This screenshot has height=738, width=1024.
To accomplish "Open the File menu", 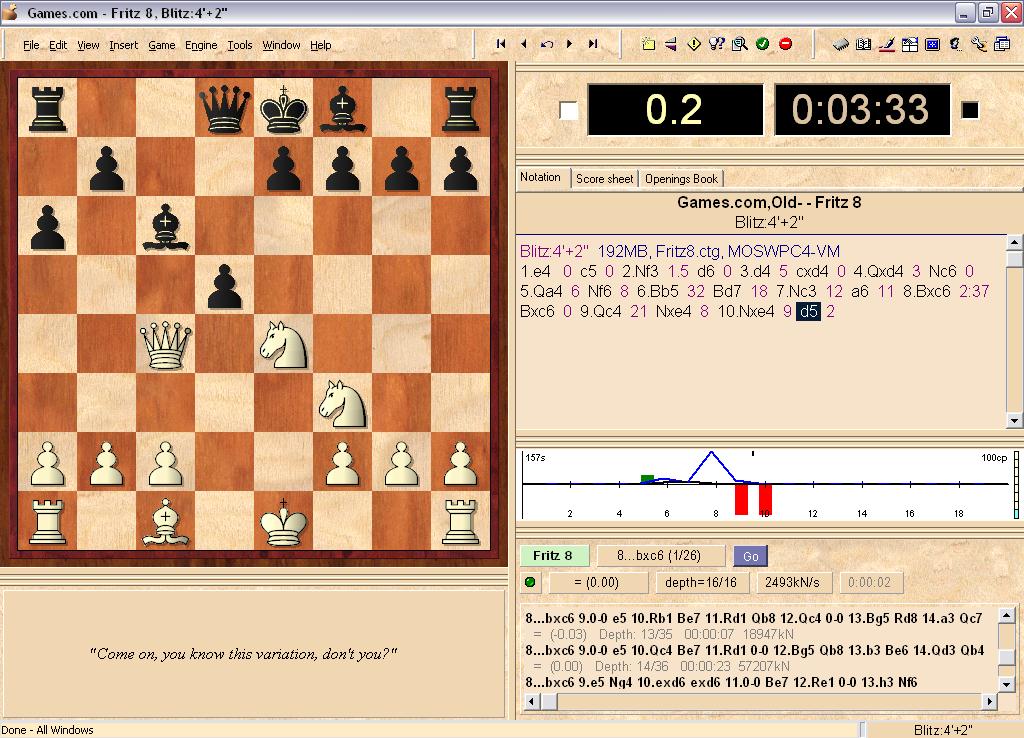I will pos(31,45).
